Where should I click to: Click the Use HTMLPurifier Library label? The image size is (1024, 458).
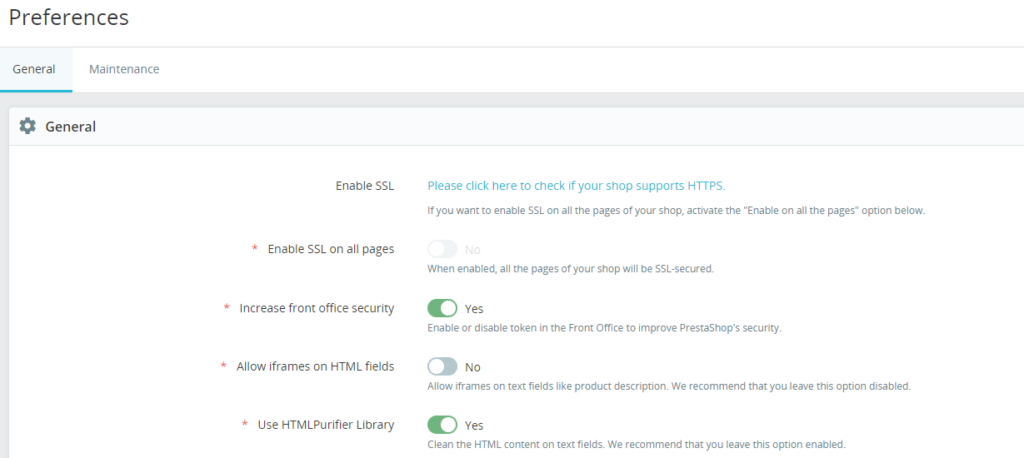tap(326, 425)
